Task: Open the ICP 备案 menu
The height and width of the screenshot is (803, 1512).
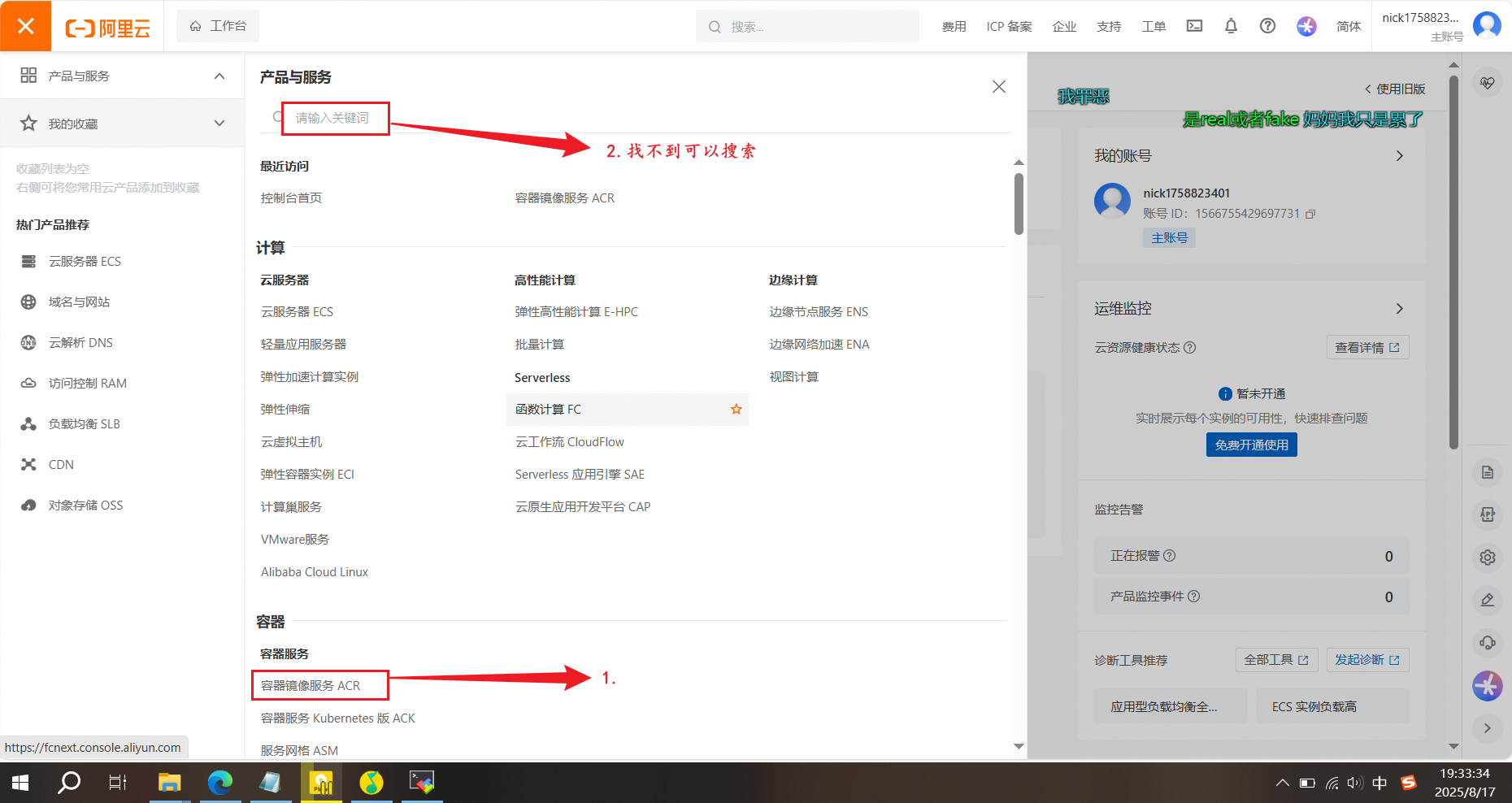Action: point(1009,27)
